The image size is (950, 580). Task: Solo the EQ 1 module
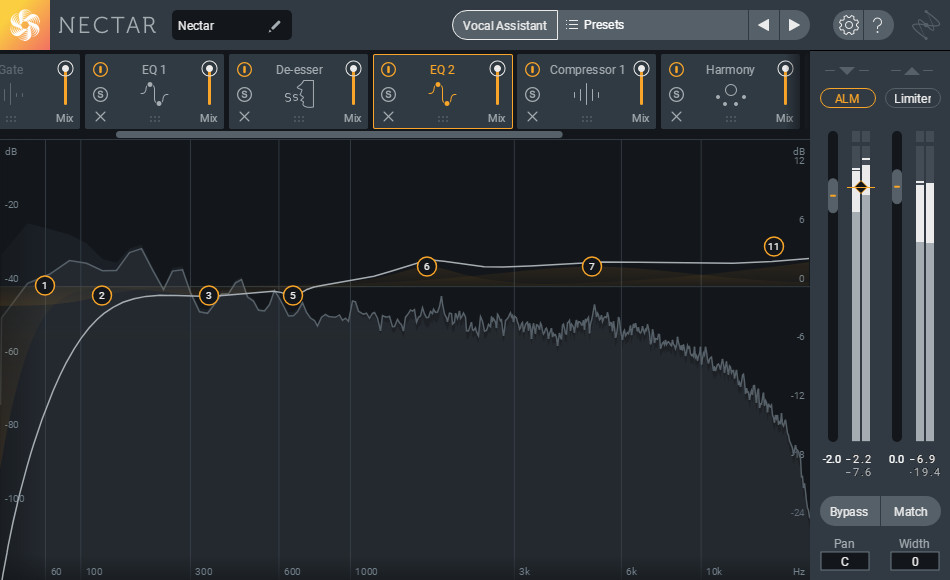click(x=101, y=95)
